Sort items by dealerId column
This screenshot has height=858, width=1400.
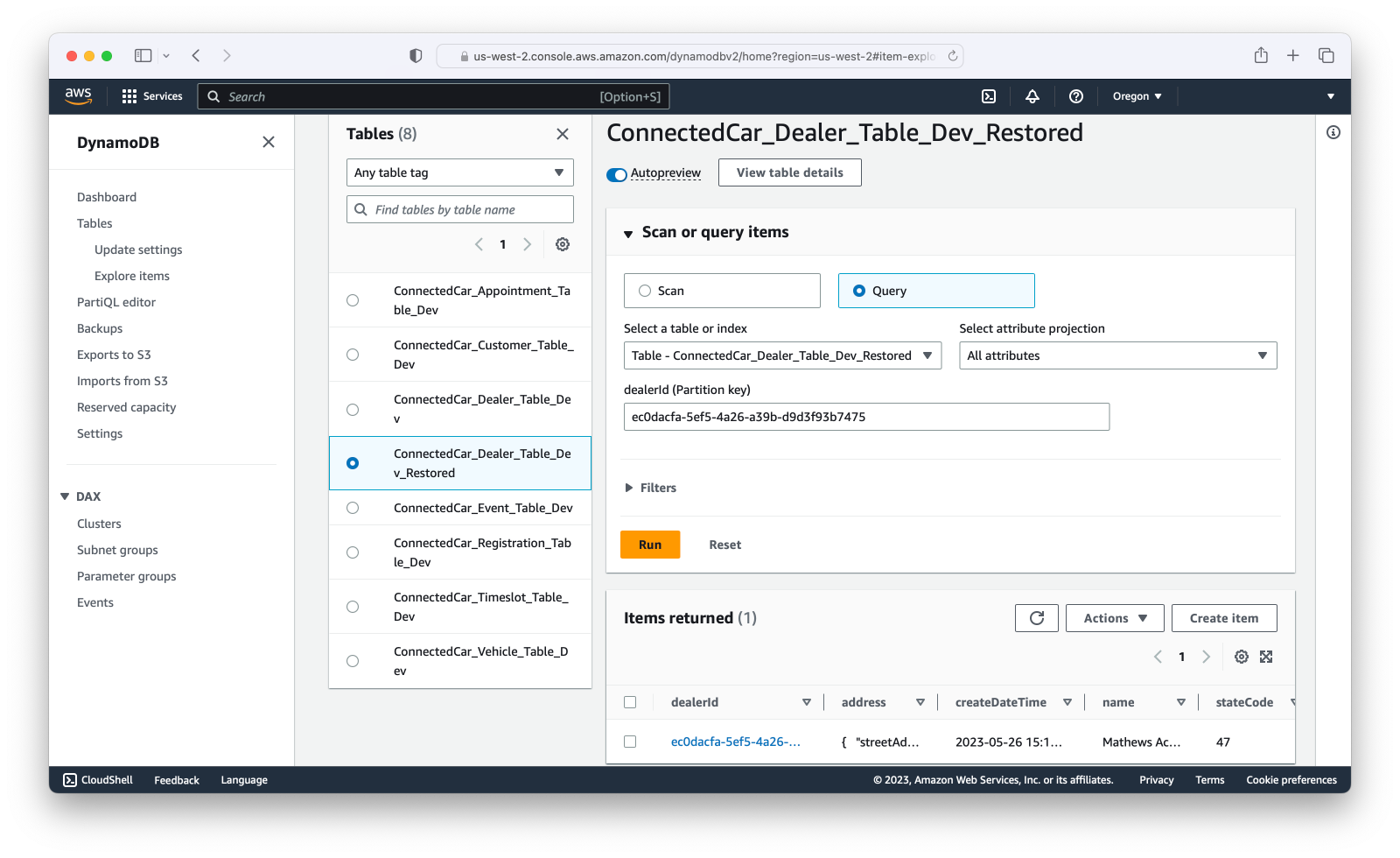point(807,702)
